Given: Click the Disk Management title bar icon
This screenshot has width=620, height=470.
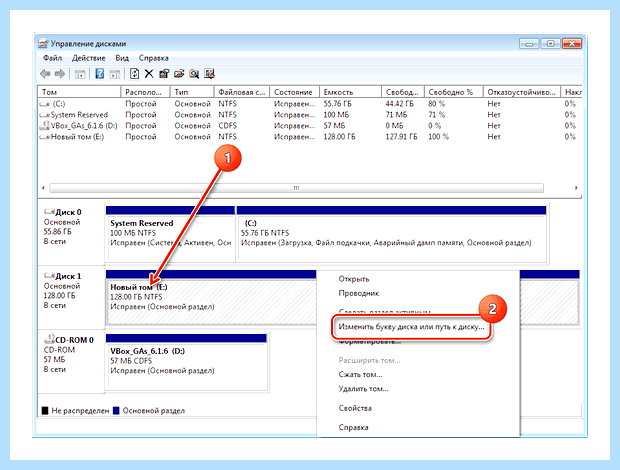Looking at the screenshot, I should [43, 43].
